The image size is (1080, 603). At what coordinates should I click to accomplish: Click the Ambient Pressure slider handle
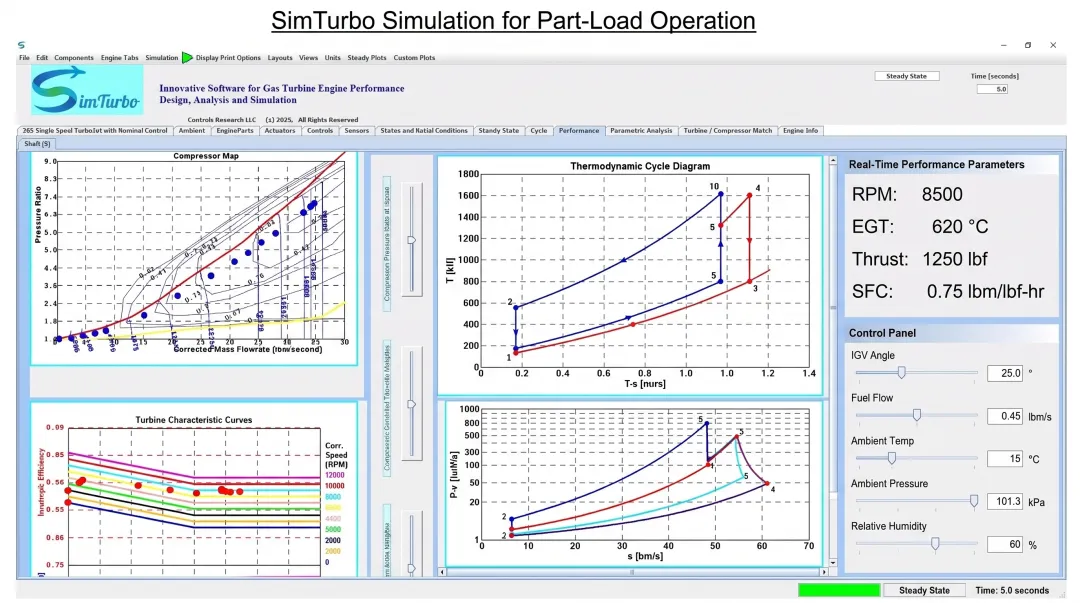pyautogui.click(x=974, y=501)
